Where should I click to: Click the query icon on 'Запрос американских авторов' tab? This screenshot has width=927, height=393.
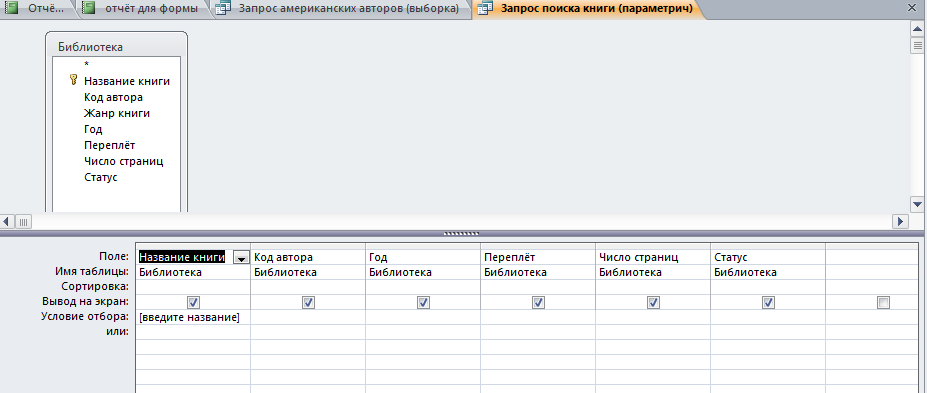coord(223,9)
